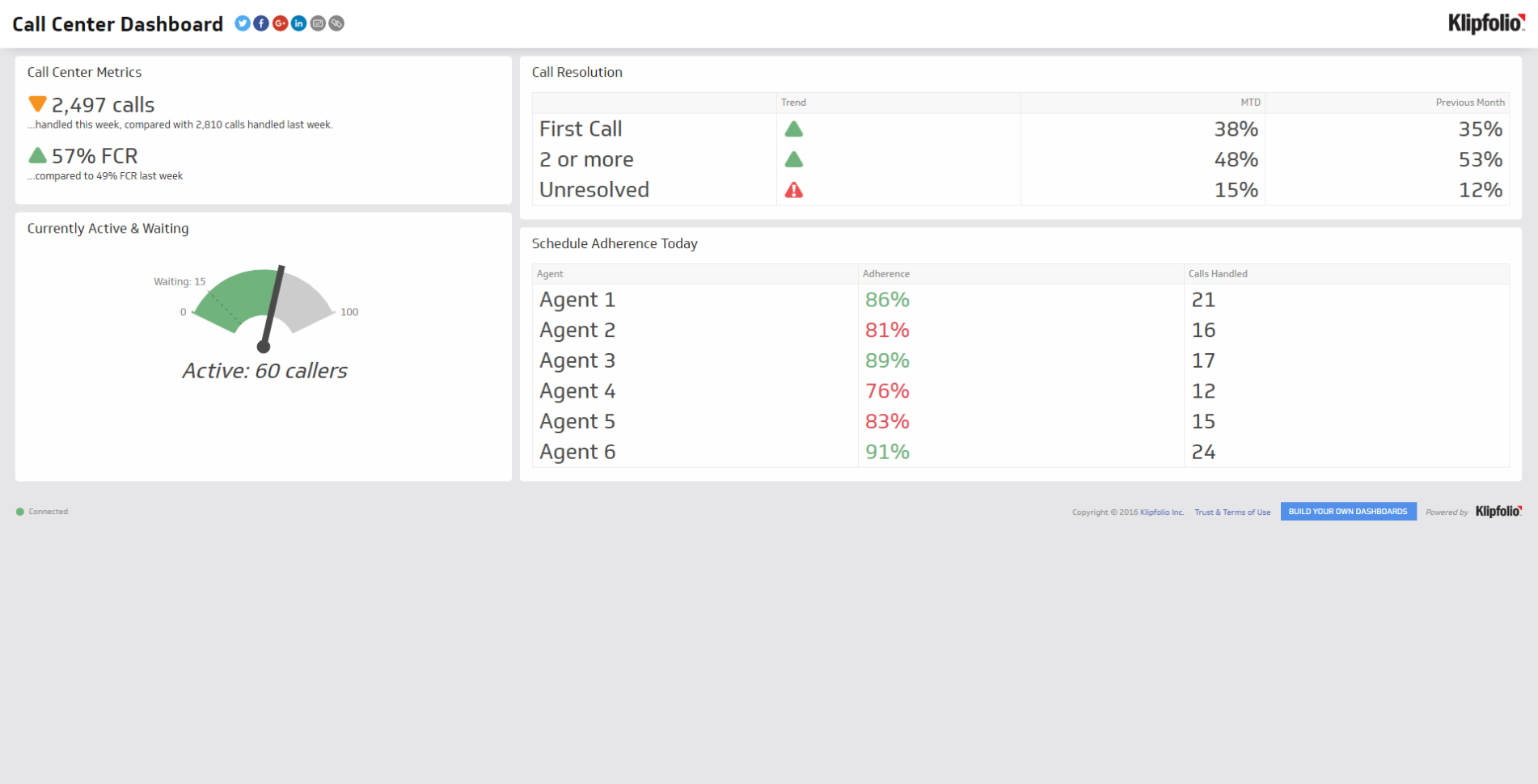
Task: Click BUILD YOUR OWN DASHBOARDS button
Action: (x=1347, y=511)
